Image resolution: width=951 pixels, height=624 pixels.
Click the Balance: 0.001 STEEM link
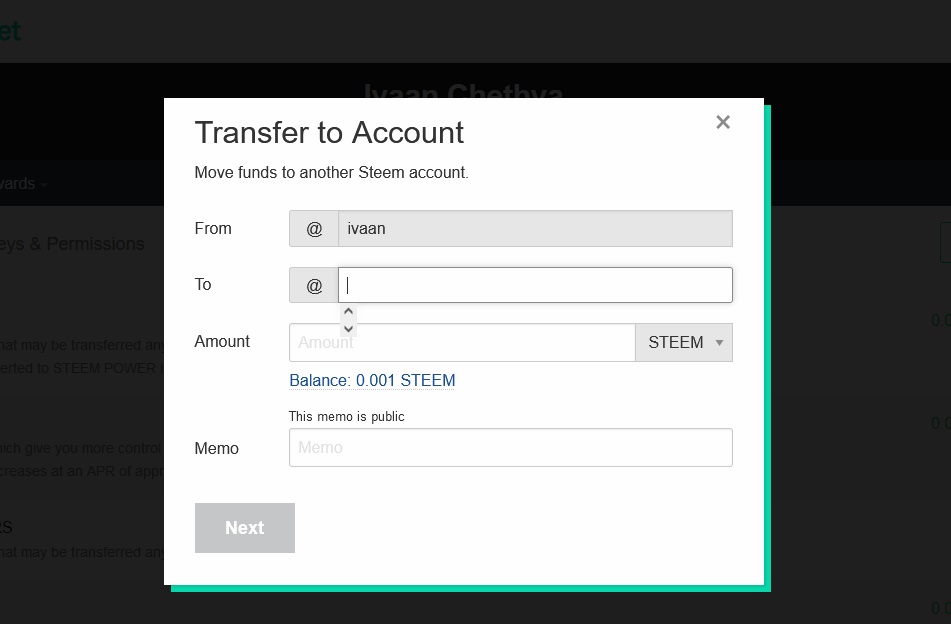(372, 380)
